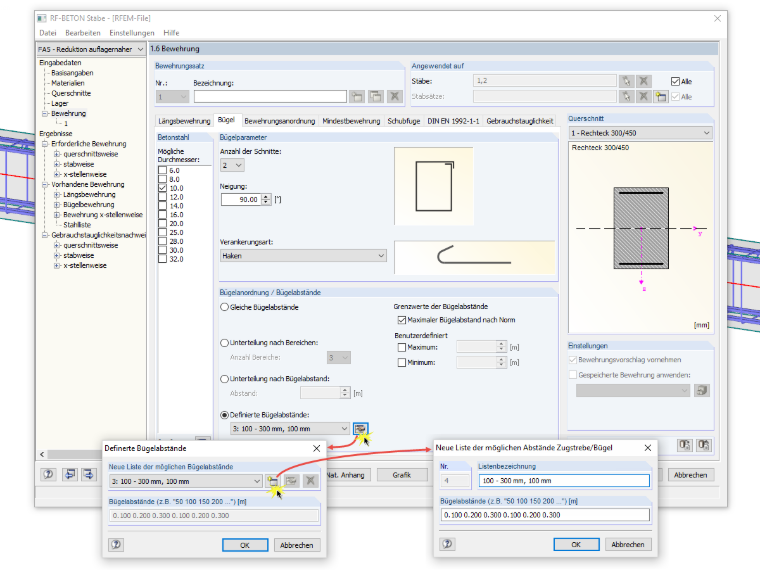This screenshot has height=570, width=760.
Task: Open the Einstellungen menu
Action: 132,33
